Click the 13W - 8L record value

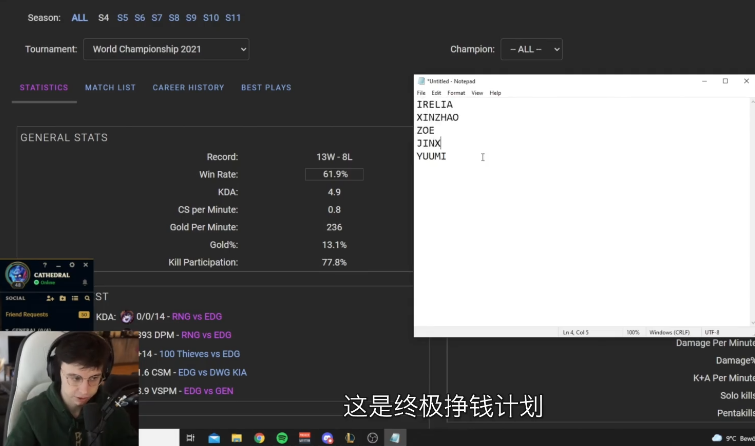[x=334, y=157]
